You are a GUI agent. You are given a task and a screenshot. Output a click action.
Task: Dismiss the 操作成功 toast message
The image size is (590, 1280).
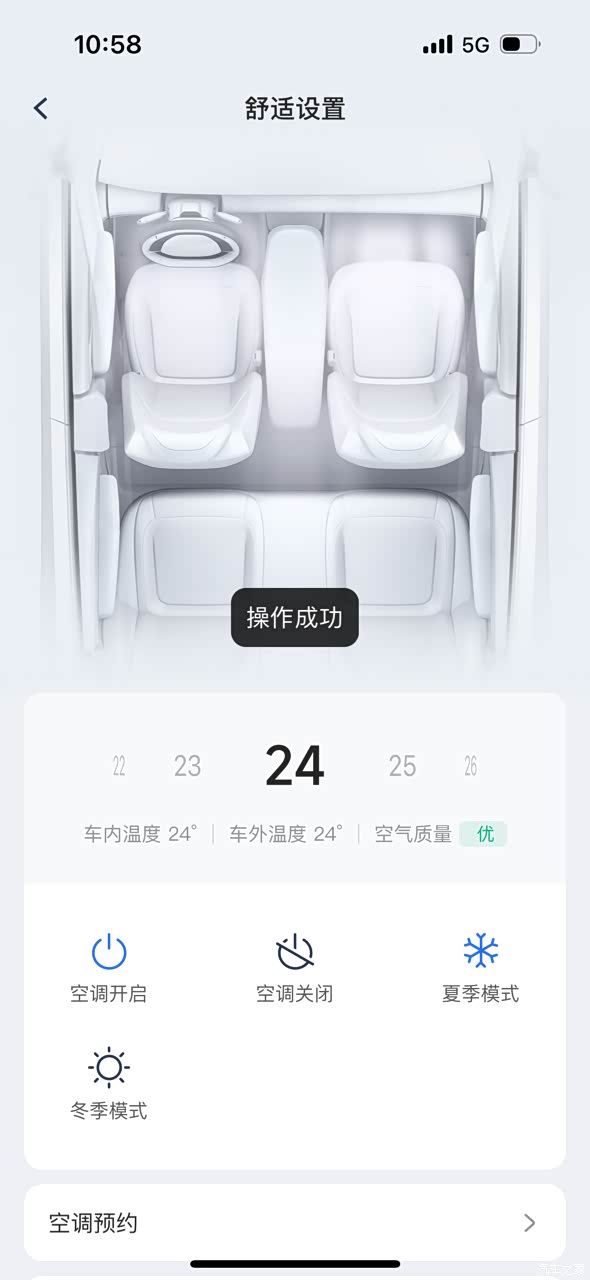point(295,618)
